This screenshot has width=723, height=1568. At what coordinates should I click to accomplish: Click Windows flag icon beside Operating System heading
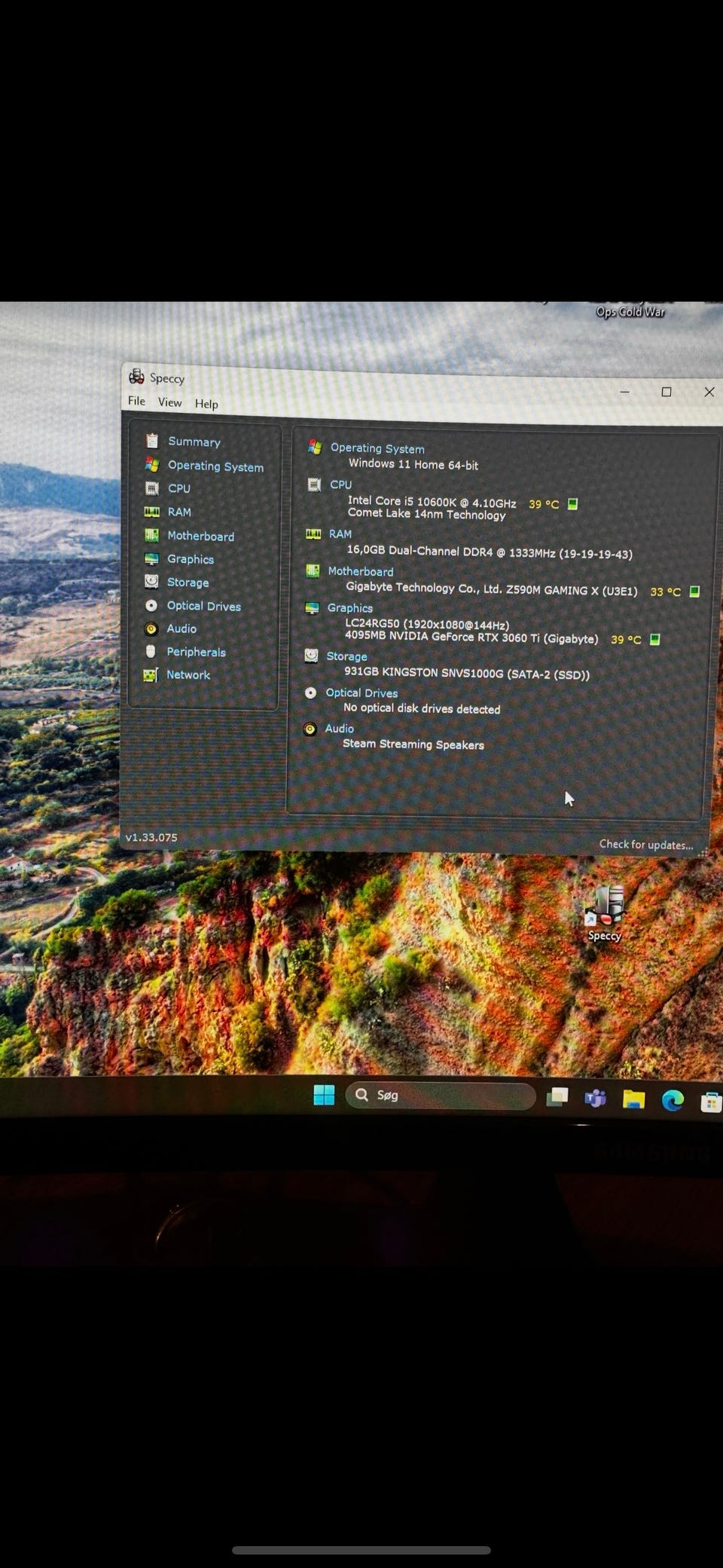315,448
